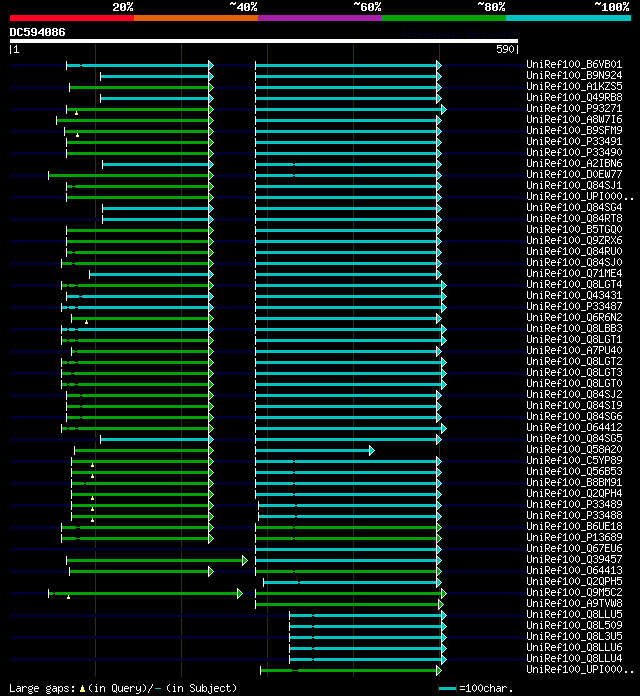Select the UniRef100_Q8LGT1 label
This screenshot has width=640, height=696.
574,339
